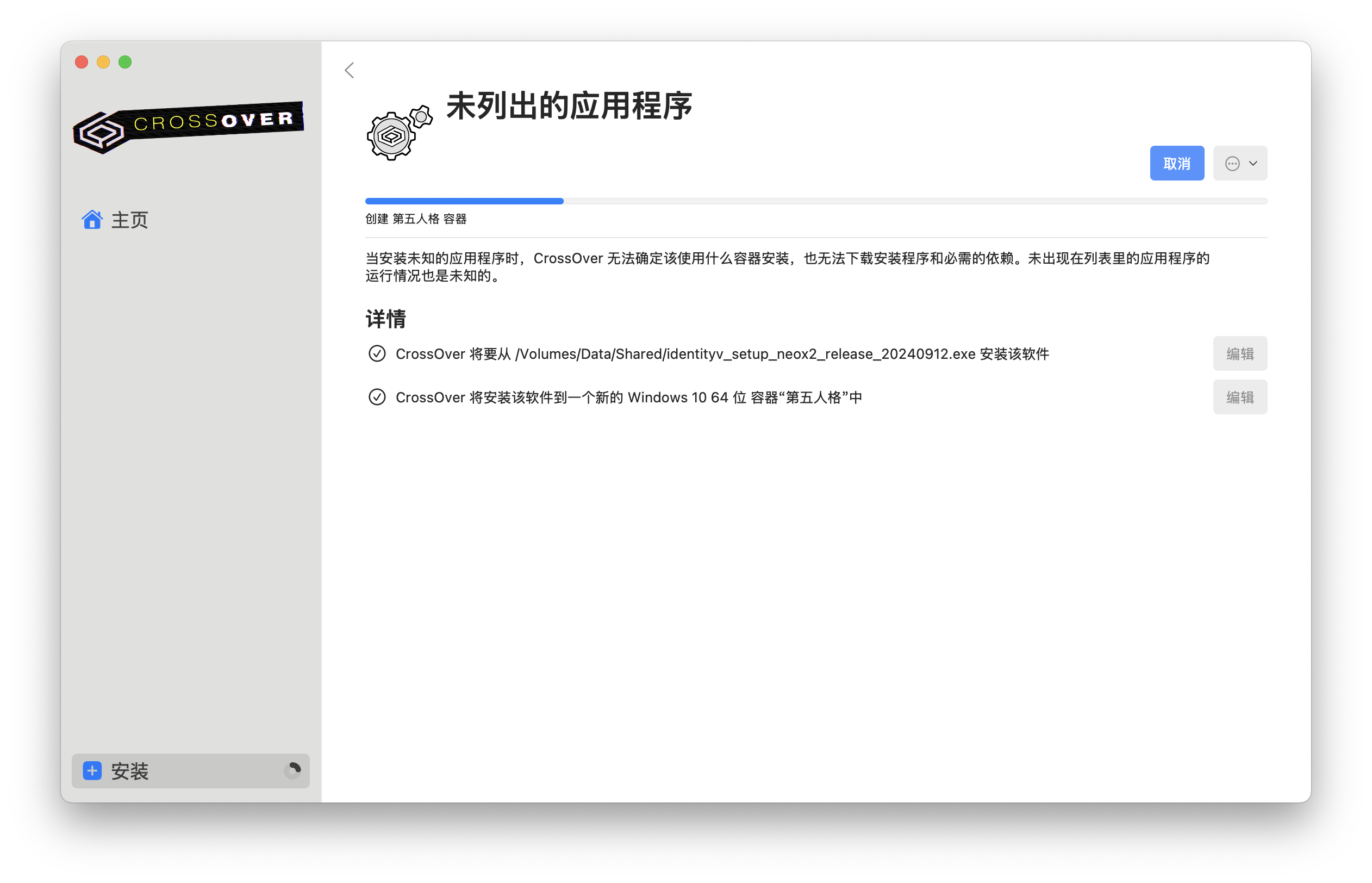Click the house icon next to 主页
Viewport: 1372px width, 883px height.
pyautogui.click(x=92, y=219)
